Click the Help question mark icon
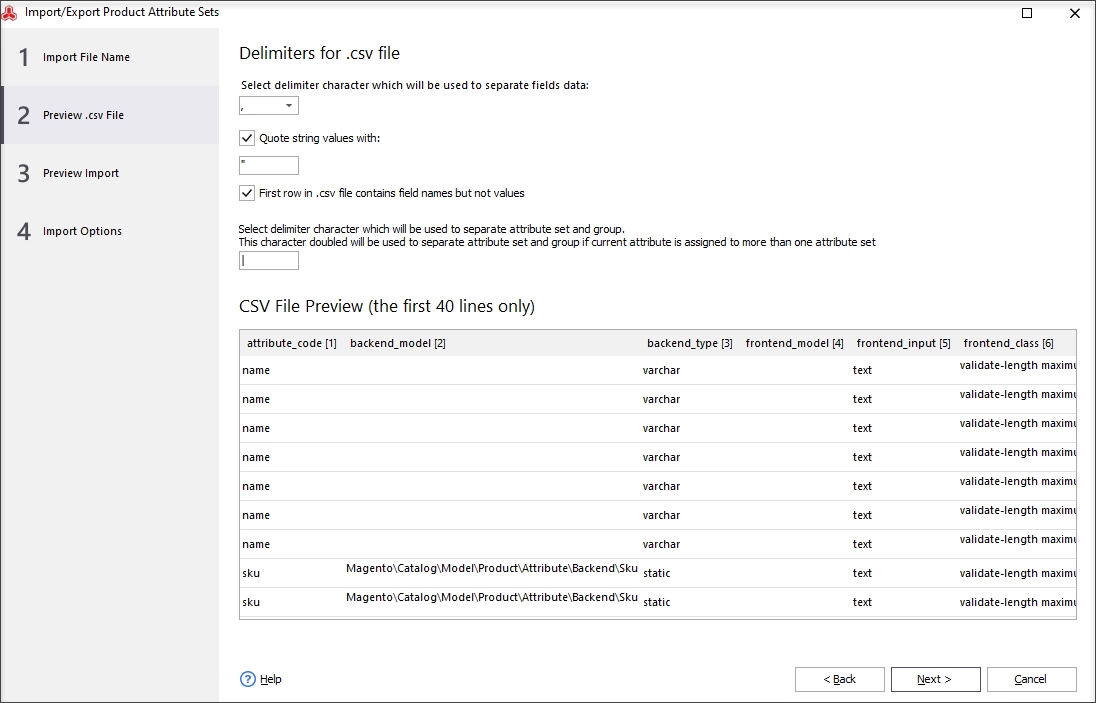 [x=247, y=679]
